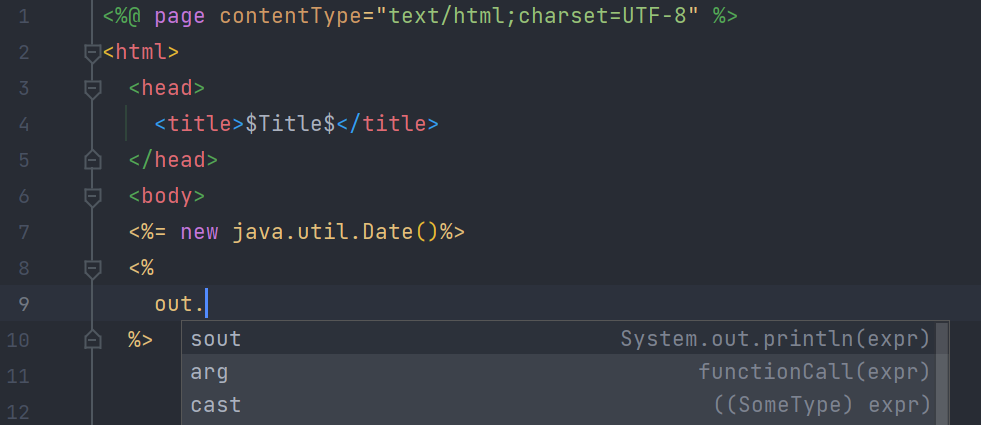Select the cast postfix completion
This screenshot has height=425, width=981.
click(x=559, y=404)
